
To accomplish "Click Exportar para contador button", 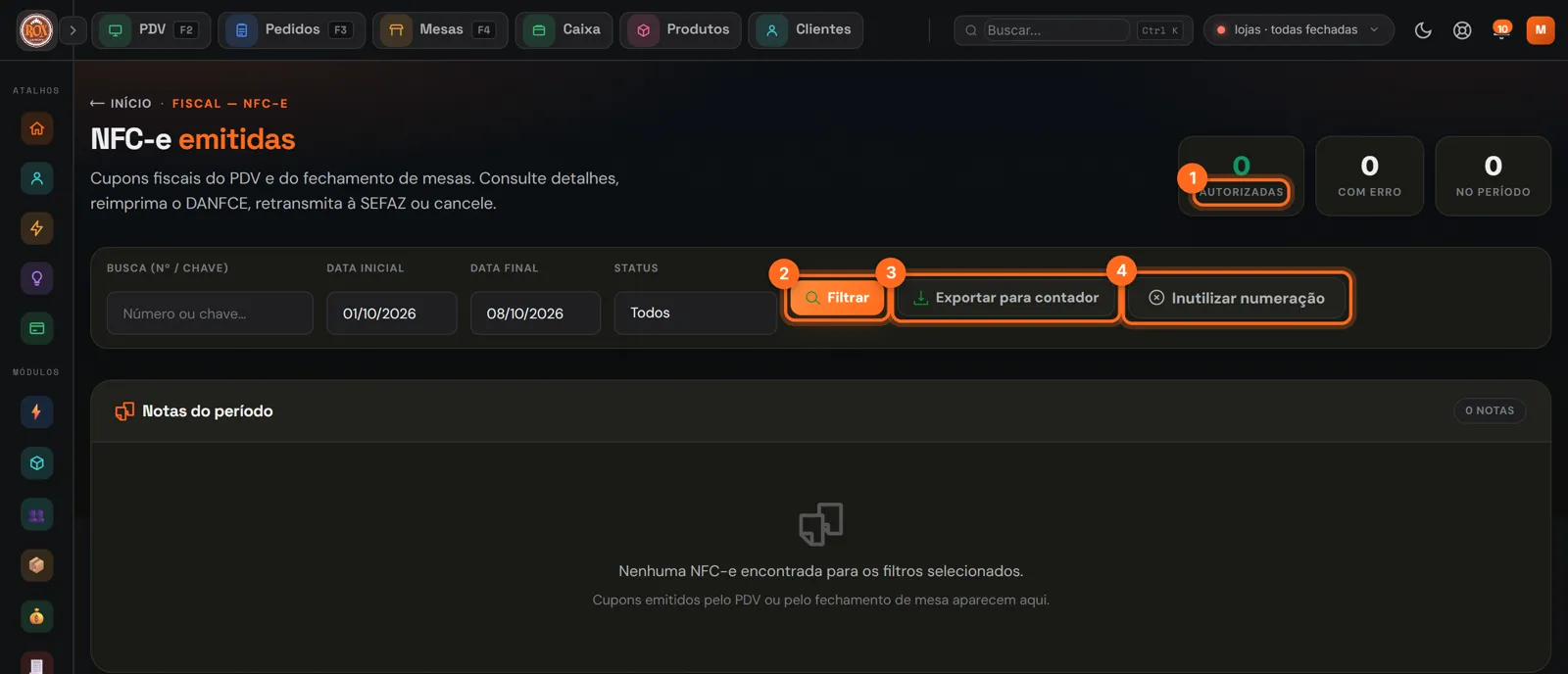I will [1005, 298].
